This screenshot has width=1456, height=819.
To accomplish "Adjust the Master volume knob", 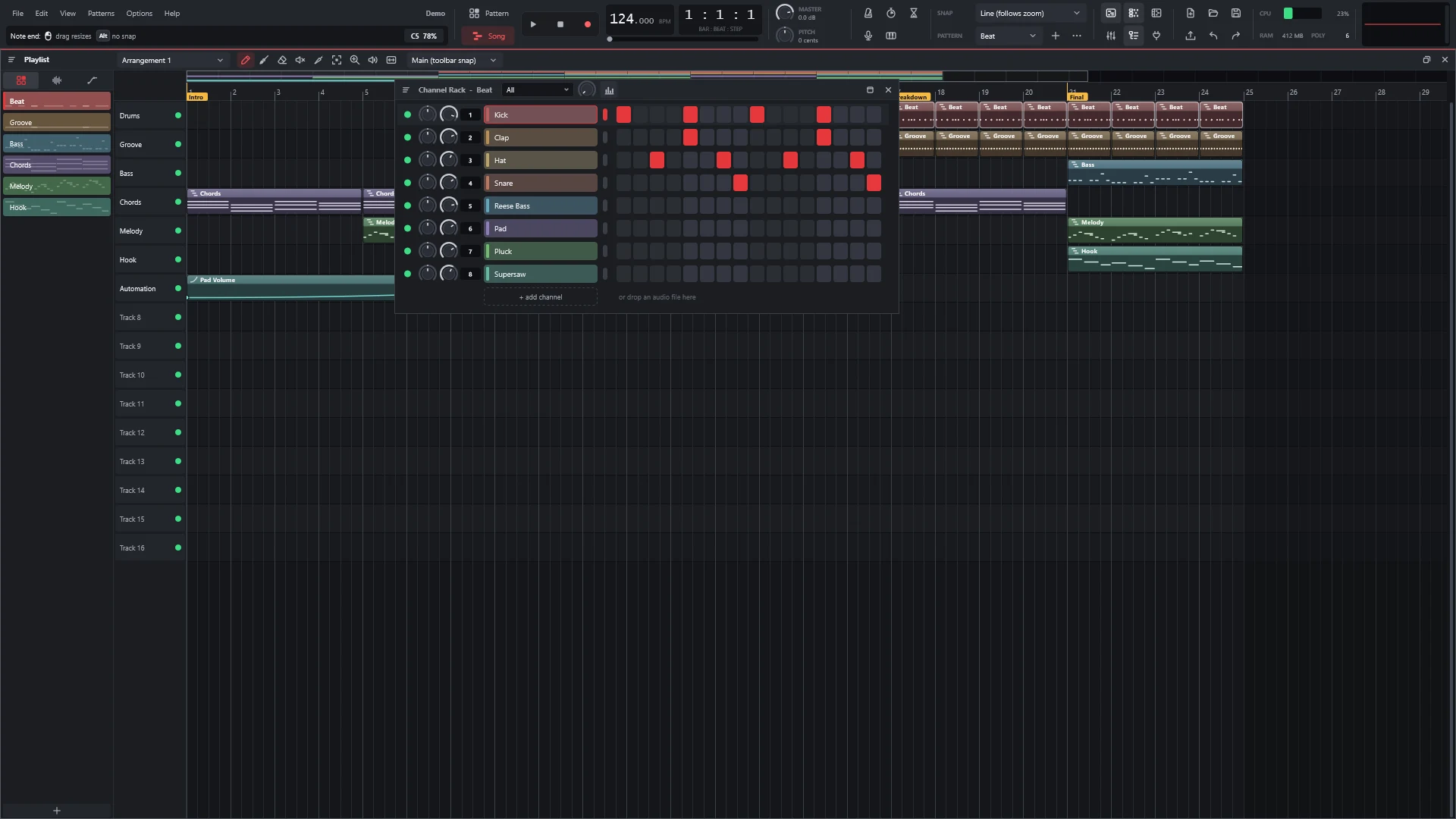I will 785,13.
